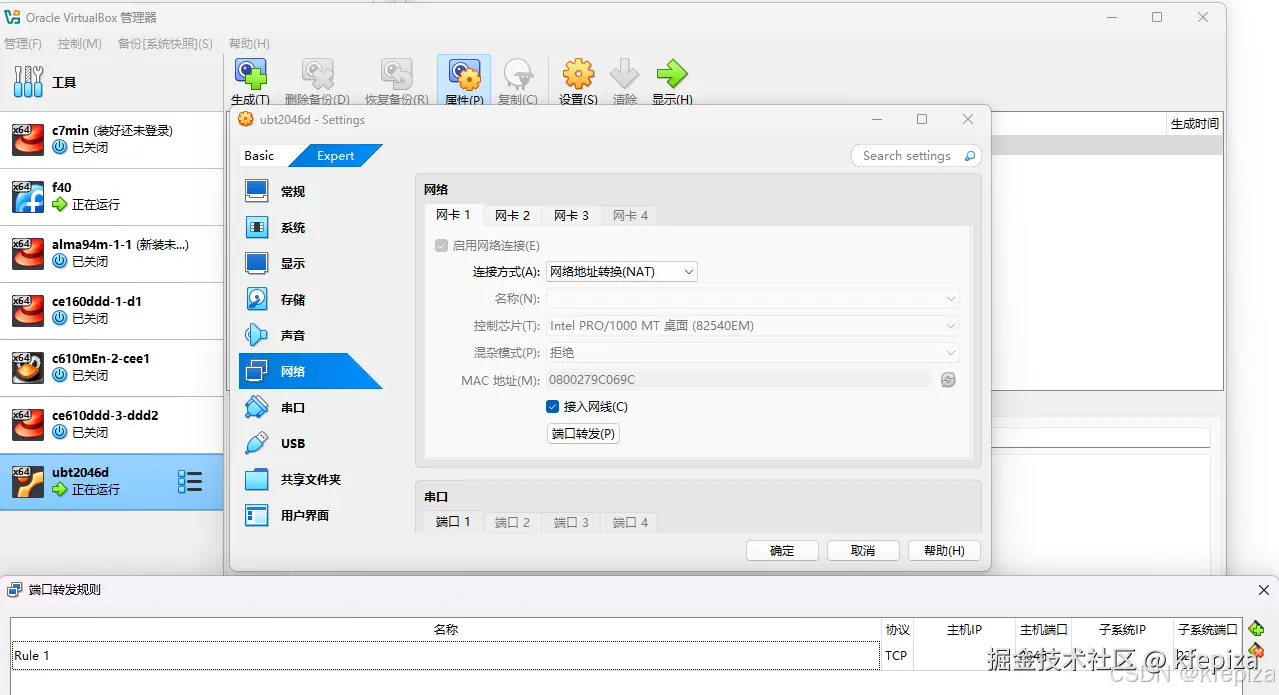The image size is (1279, 695).
Task: Select the 网卡 2 adapter tab
Action: click(x=513, y=215)
